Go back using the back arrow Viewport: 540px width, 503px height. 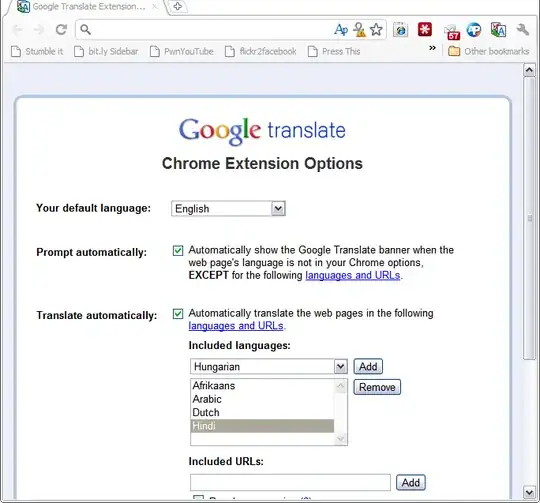pos(17,30)
